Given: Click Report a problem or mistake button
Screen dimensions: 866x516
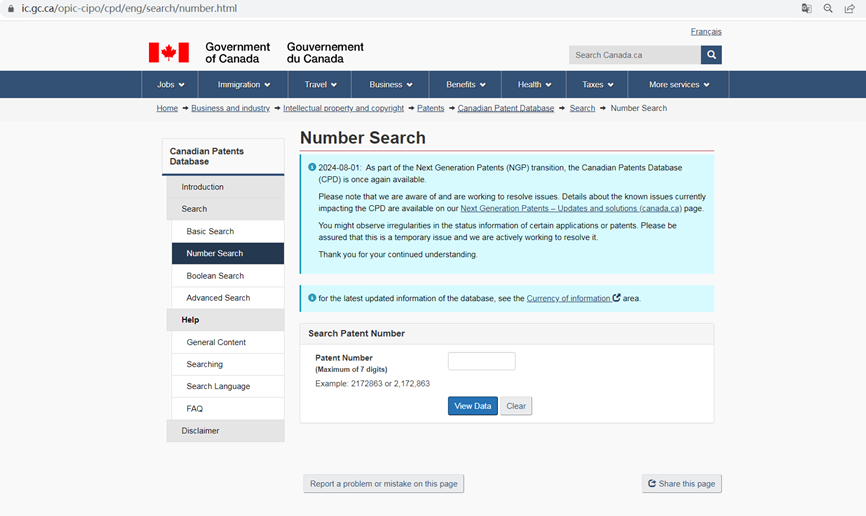Looking at the screenshot, I should click(383, 484).
